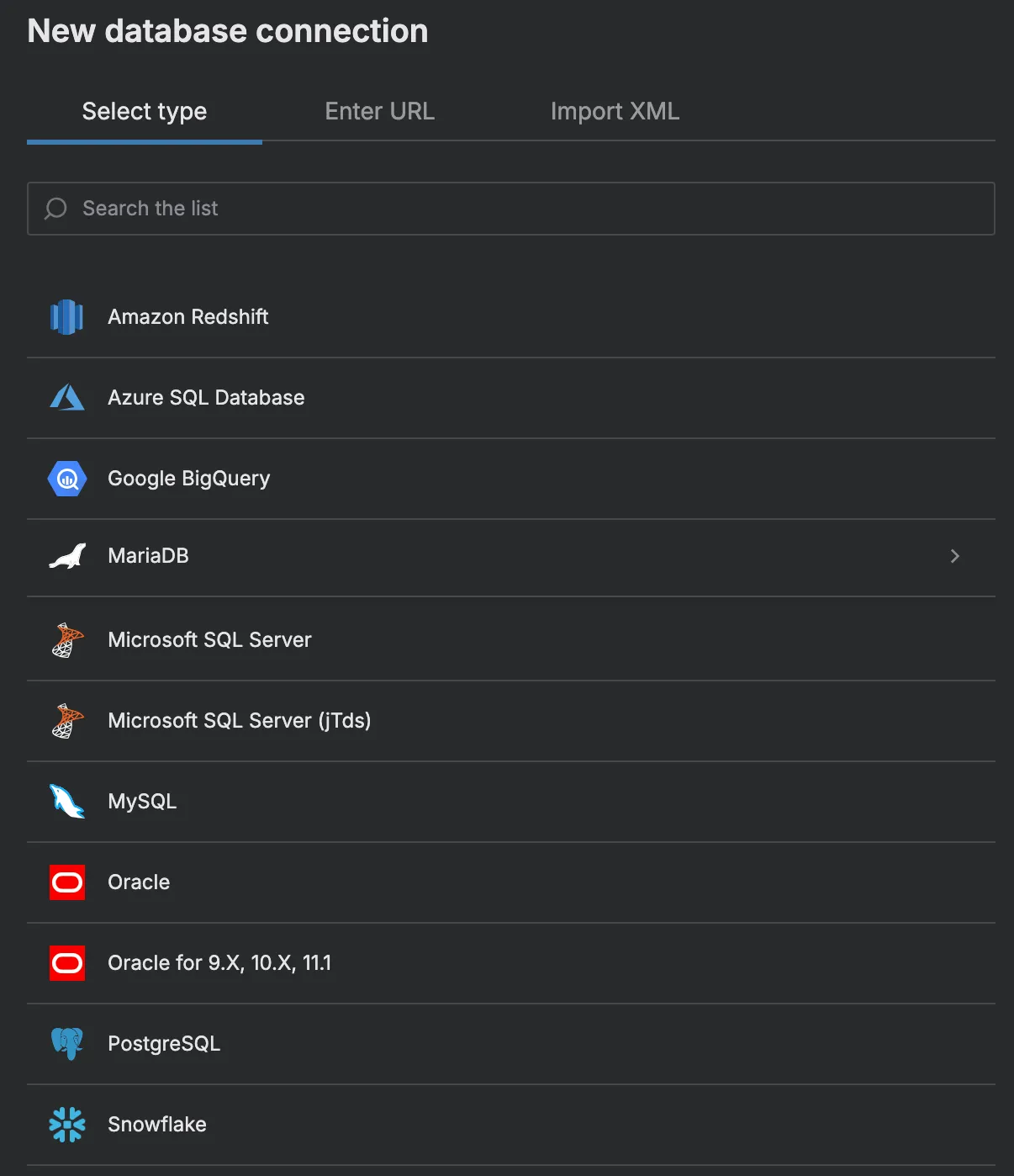Click the MySQL dolphin icon

click(x=66, y=802)
